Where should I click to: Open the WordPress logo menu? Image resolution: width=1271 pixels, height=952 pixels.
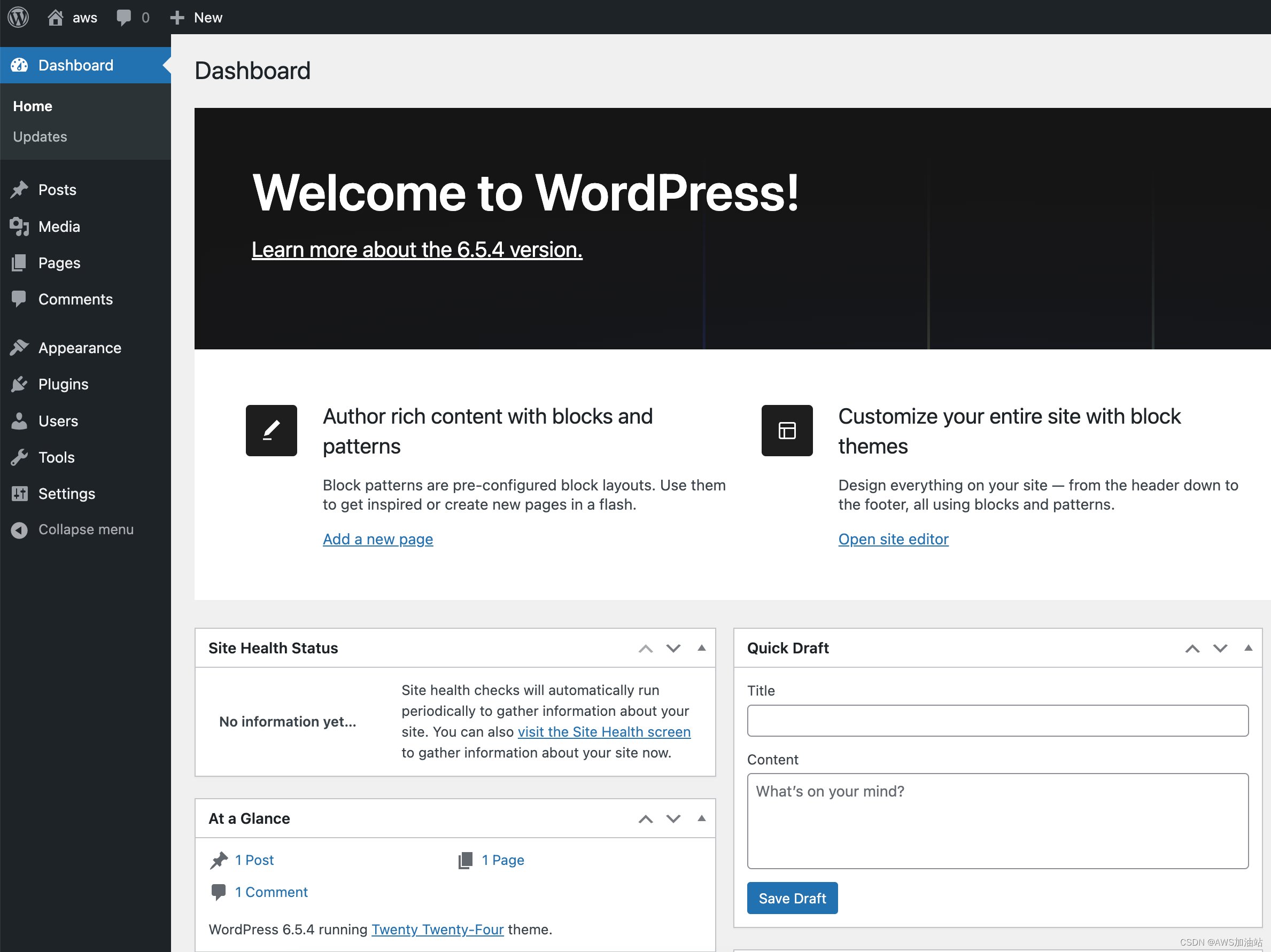click(18, 17)
